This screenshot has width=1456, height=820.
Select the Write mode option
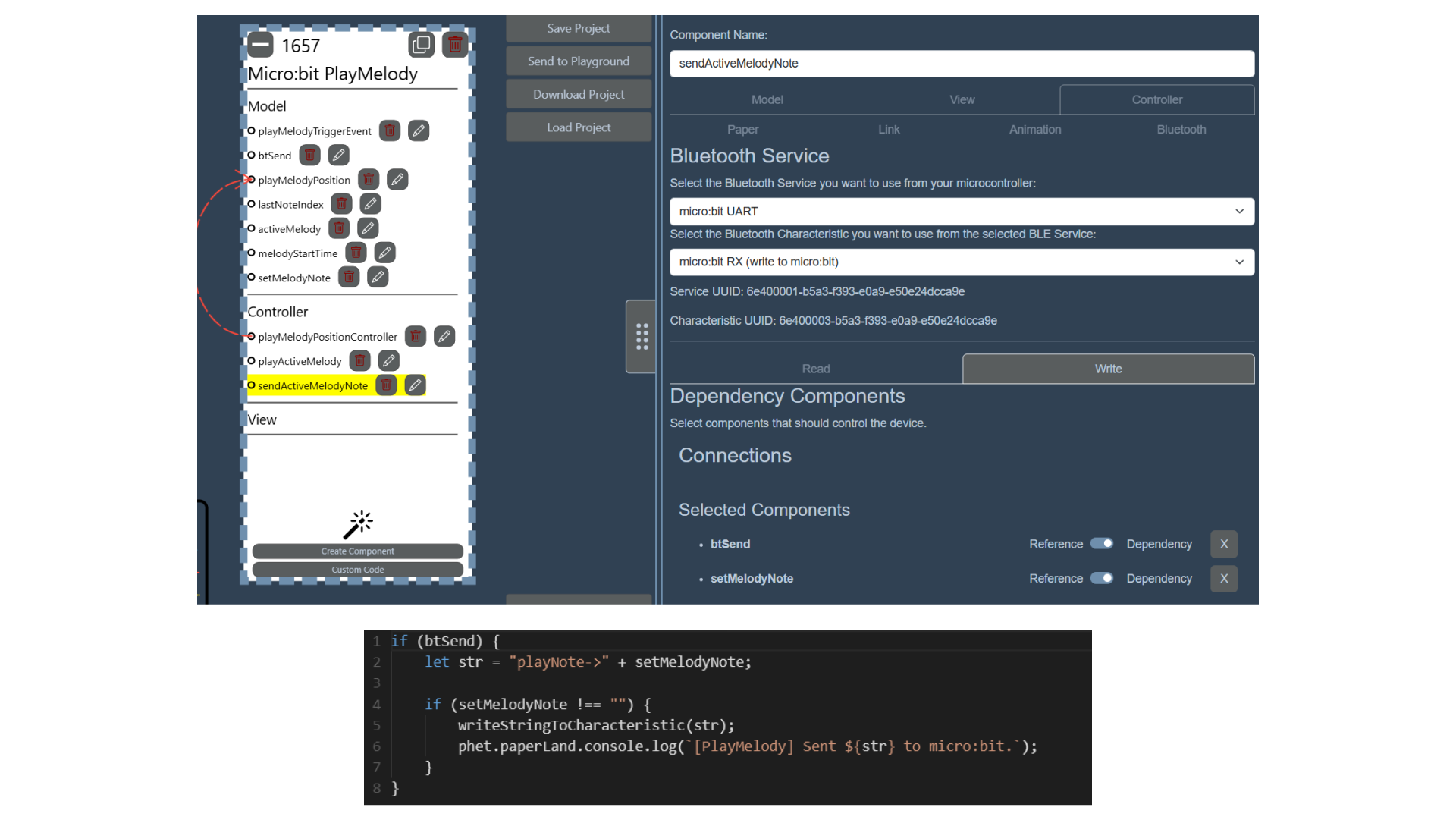1108,369
